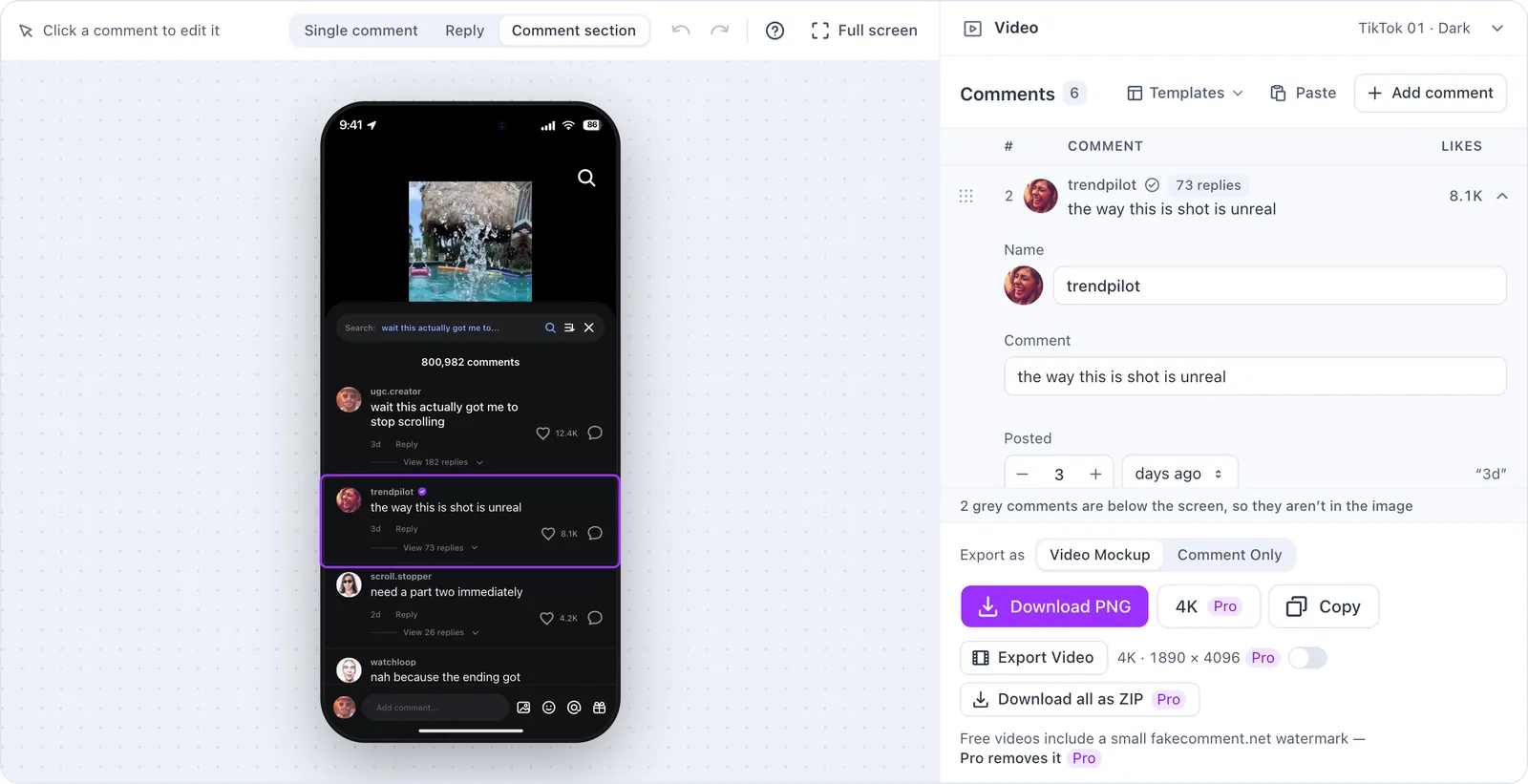
Task: Select Video Mockup export option
Action: click(x=1099, y=555)
